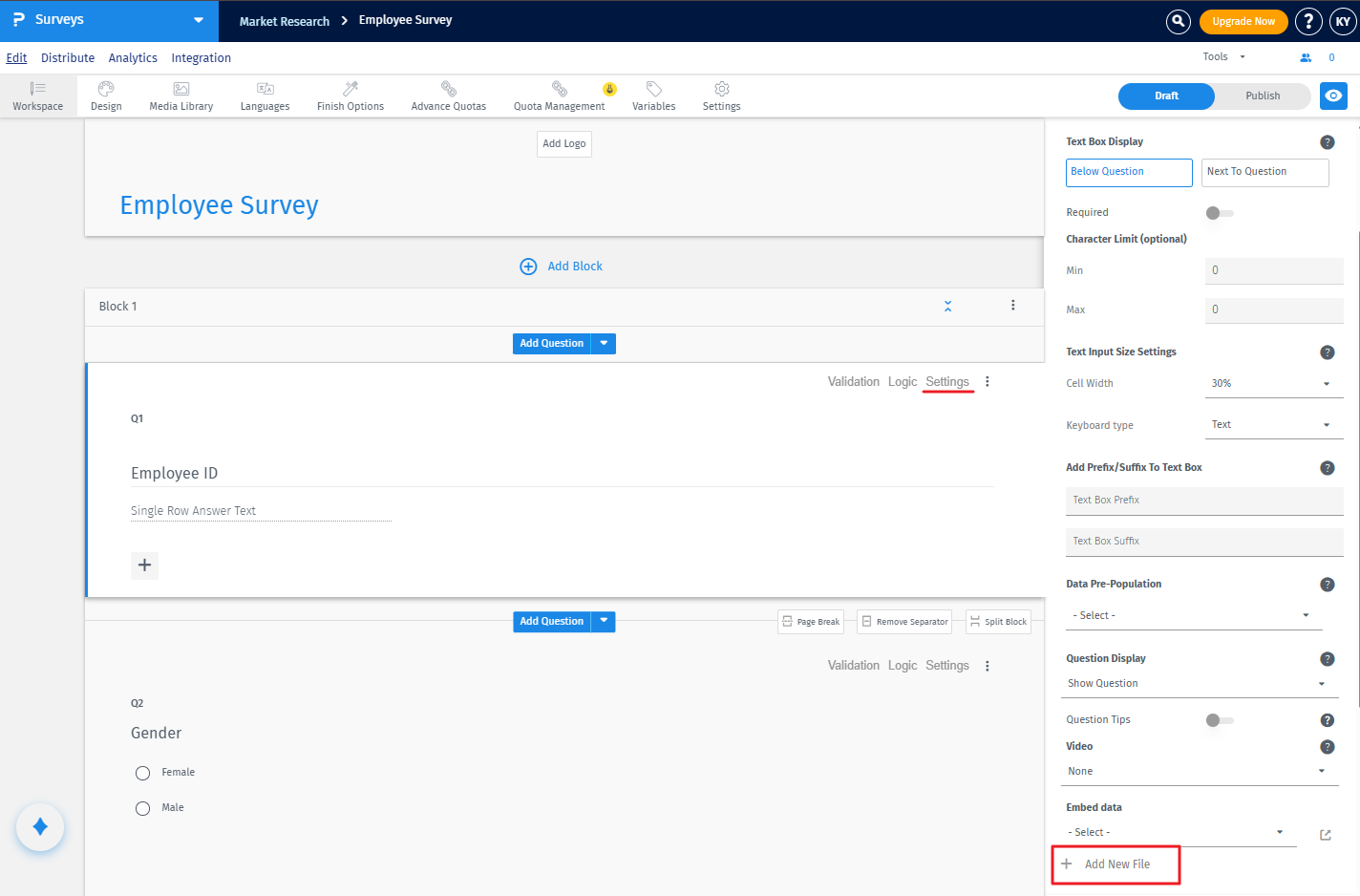This screenshot has width=1360, height=896.
Task: Choose Next To Question display option
Action: point(1264,172)
